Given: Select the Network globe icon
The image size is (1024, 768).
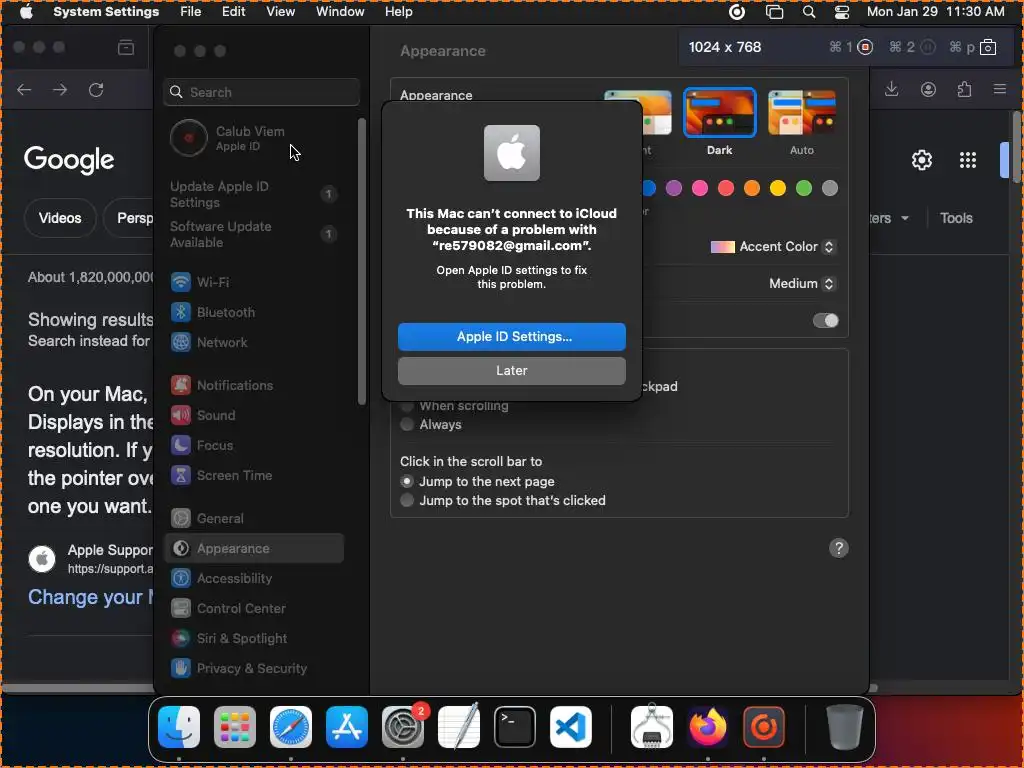Looking at the screenshot, I should (x=181, y=342).
